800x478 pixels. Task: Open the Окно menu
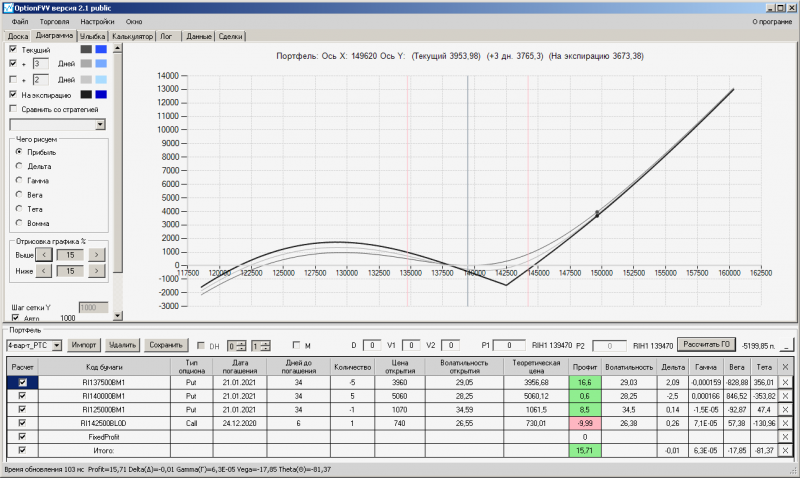coord(134,21)
